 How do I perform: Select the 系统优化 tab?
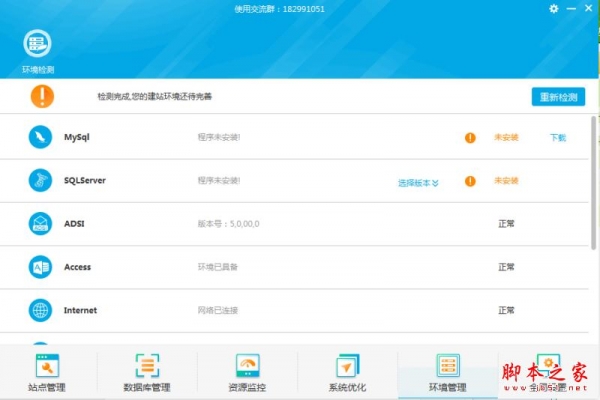click(347, 373)
